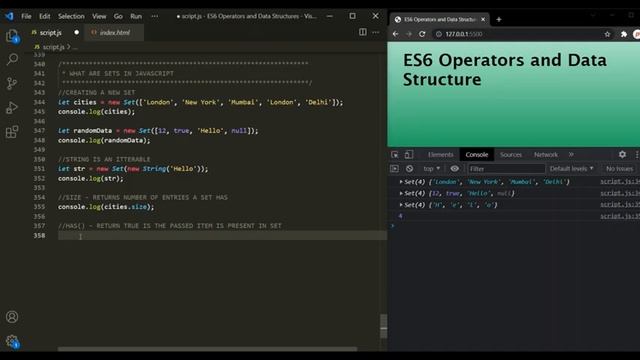Screen dimensions: 640x360
Task: Select the Console tab in DevTools
Action: pos(477,155)
